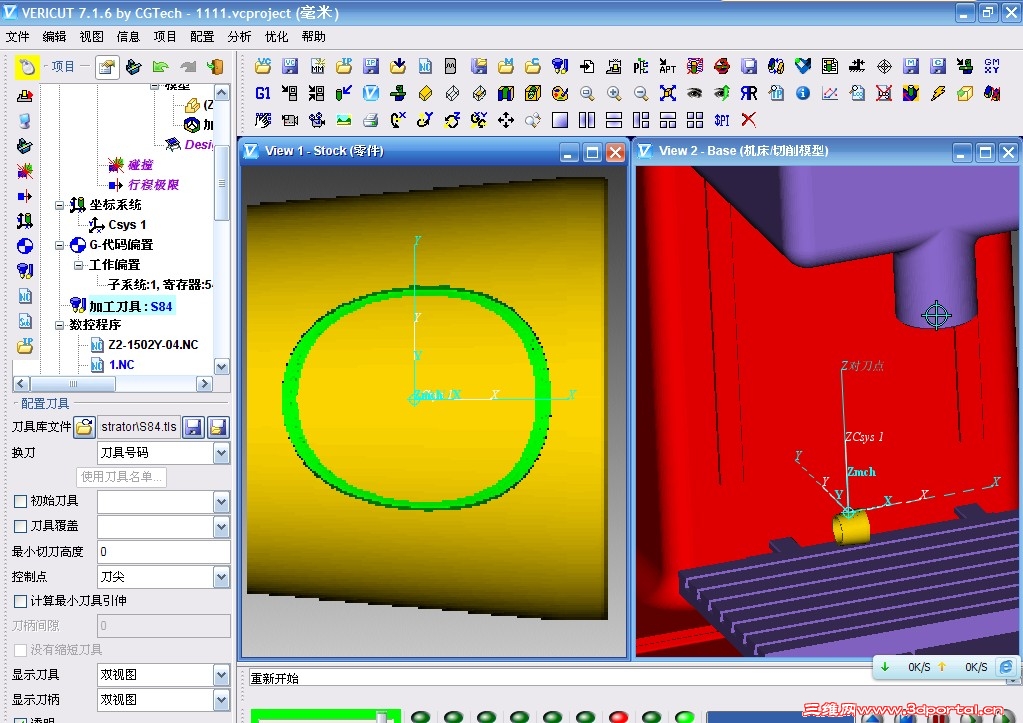Click the save tool library disk button

(x=193, y=427)
